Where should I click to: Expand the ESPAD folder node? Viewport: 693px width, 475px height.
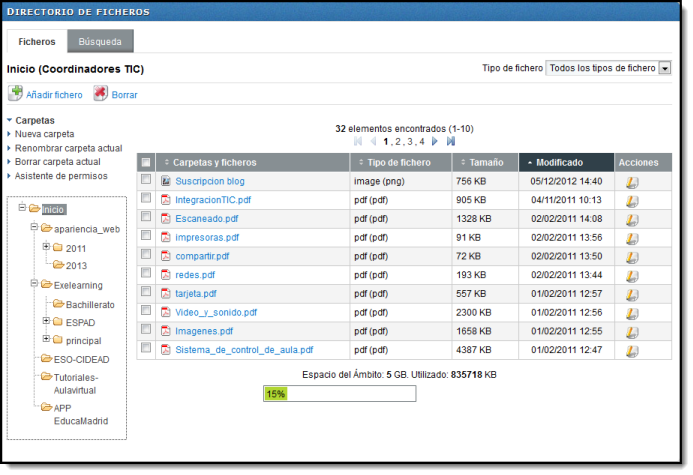coord(46,322)
